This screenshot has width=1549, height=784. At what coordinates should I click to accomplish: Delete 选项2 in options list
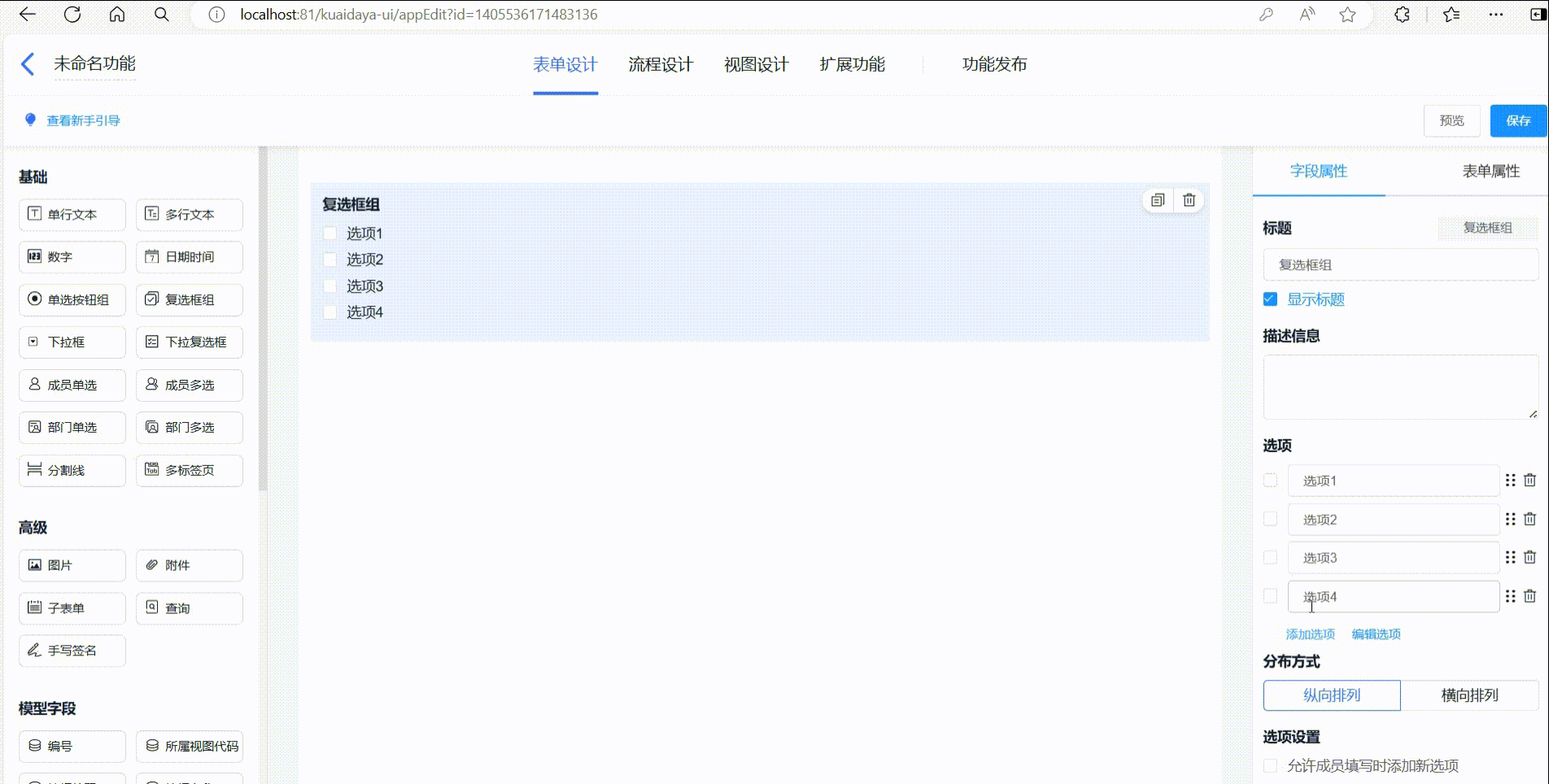1530,519
